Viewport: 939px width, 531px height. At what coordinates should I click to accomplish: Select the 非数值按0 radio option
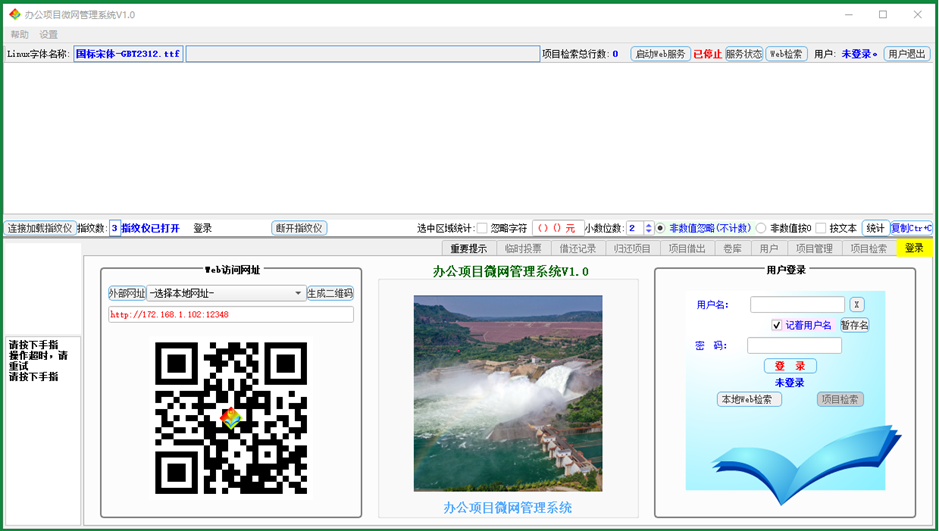pyautogui.click(x=761, y=228)
